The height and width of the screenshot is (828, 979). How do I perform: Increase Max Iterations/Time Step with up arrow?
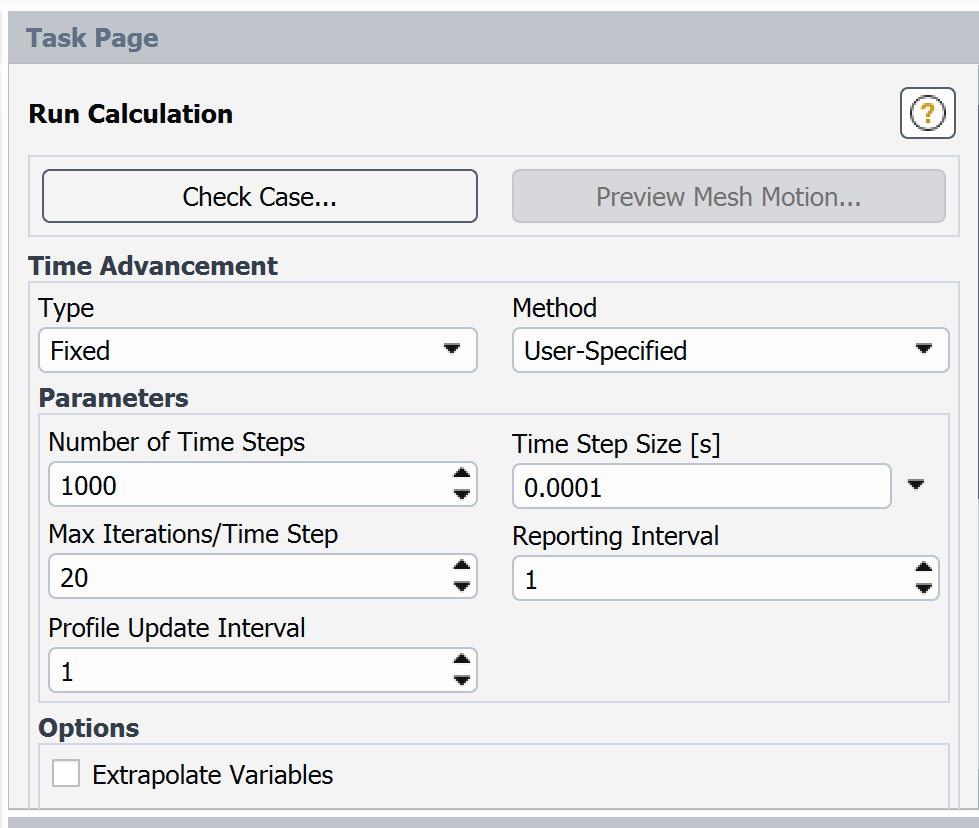461,568
